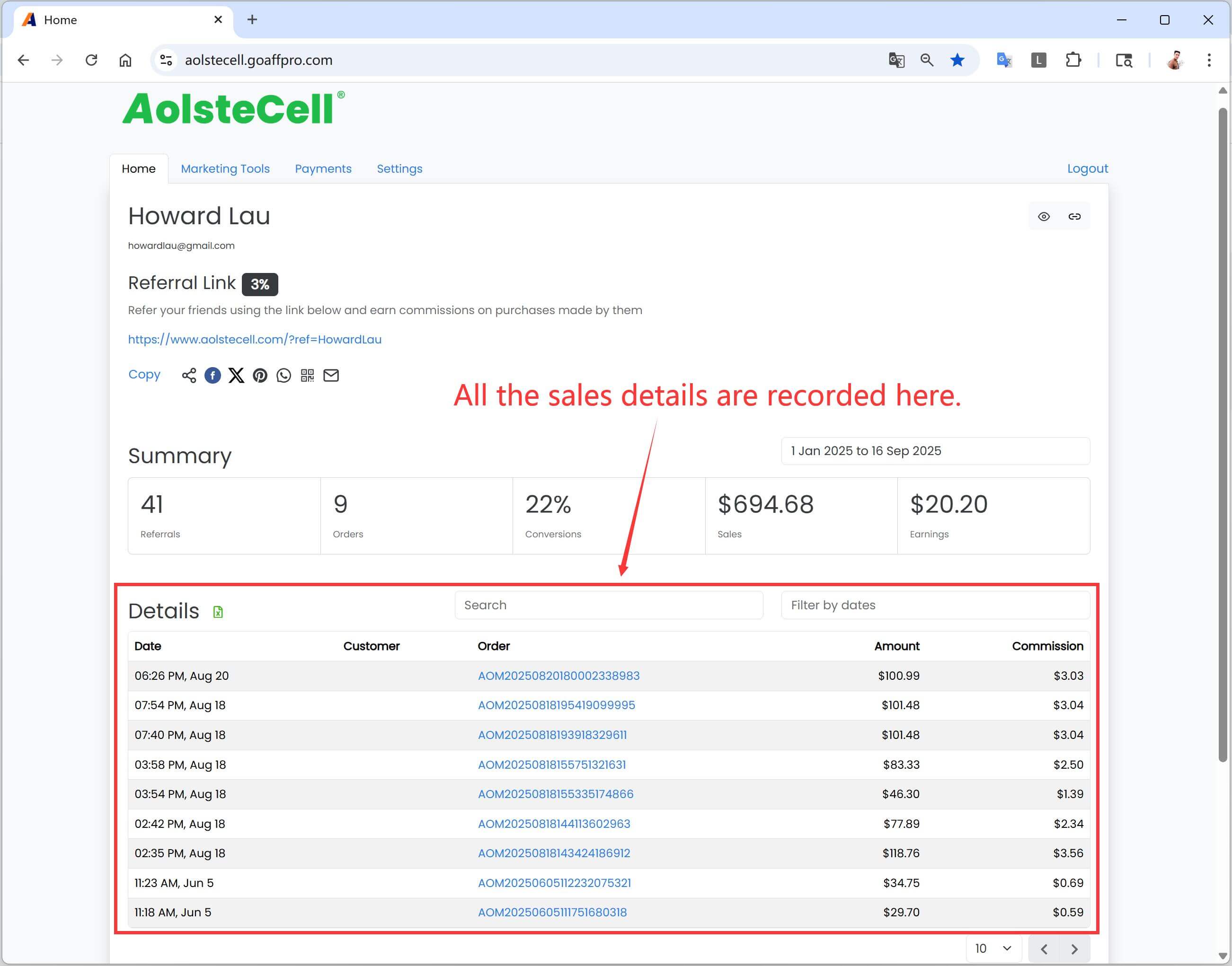Export details table to spreadsheet
Viewport: 1232px width, 966px height.
point(218,612)
